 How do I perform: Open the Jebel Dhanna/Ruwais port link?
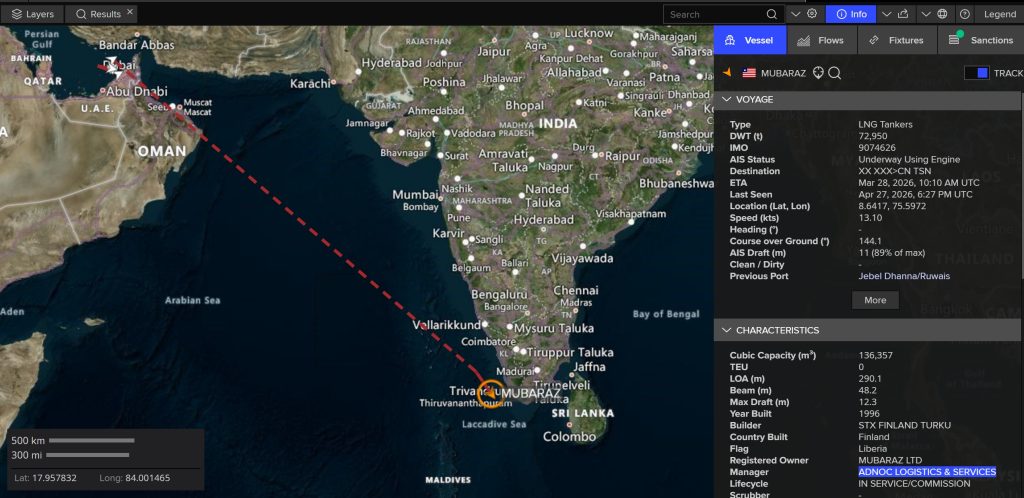(904, 276)
